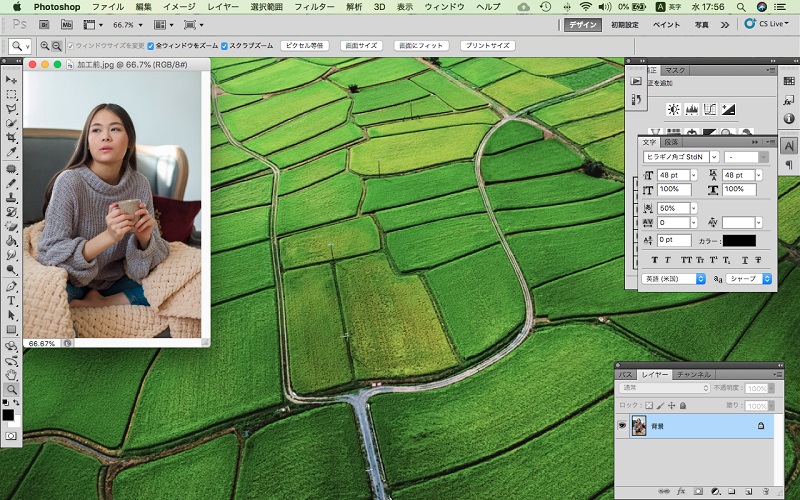Viewport: 800px width, 500px height.
Task: Select the Path Selection arrow tool
Action: pos(11,315)
